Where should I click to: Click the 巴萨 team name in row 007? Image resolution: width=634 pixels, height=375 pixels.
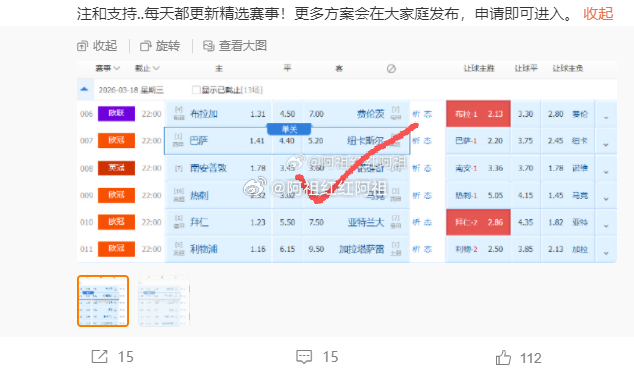tap(199, 141)
